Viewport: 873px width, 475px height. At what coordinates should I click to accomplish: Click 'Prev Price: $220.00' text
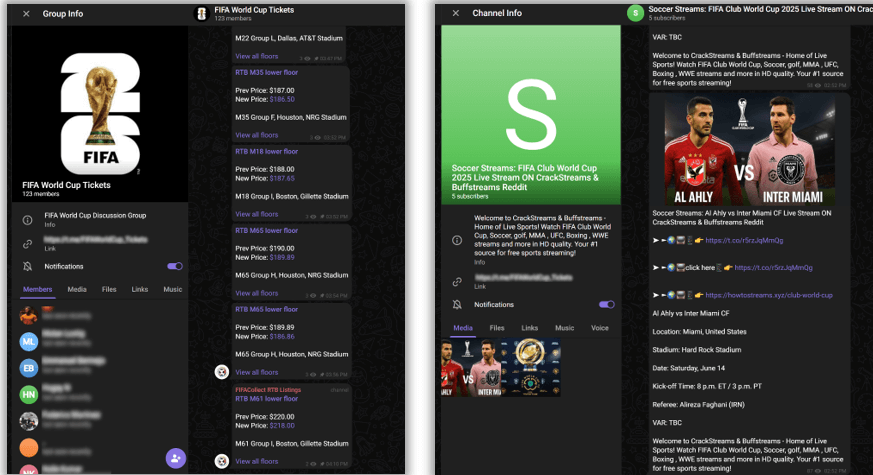tap(264, 417)
